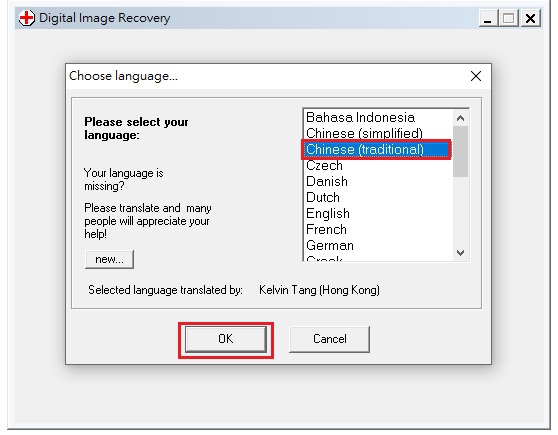Image resolution: width=558 pixels, height=435 pixels.
Task: Select Czech in the language list
Action: [x=378, y=166]
